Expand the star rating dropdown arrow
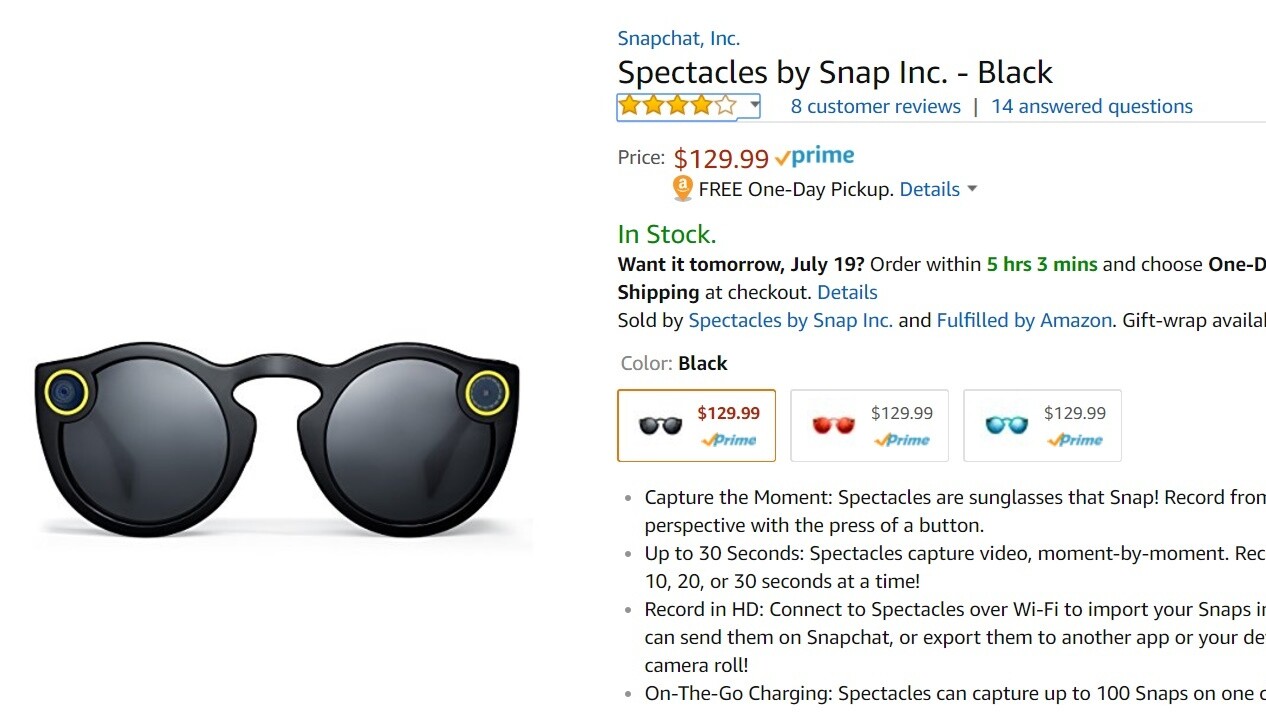The height and width of the screenshot is (712, 1266). coord(754,104)
